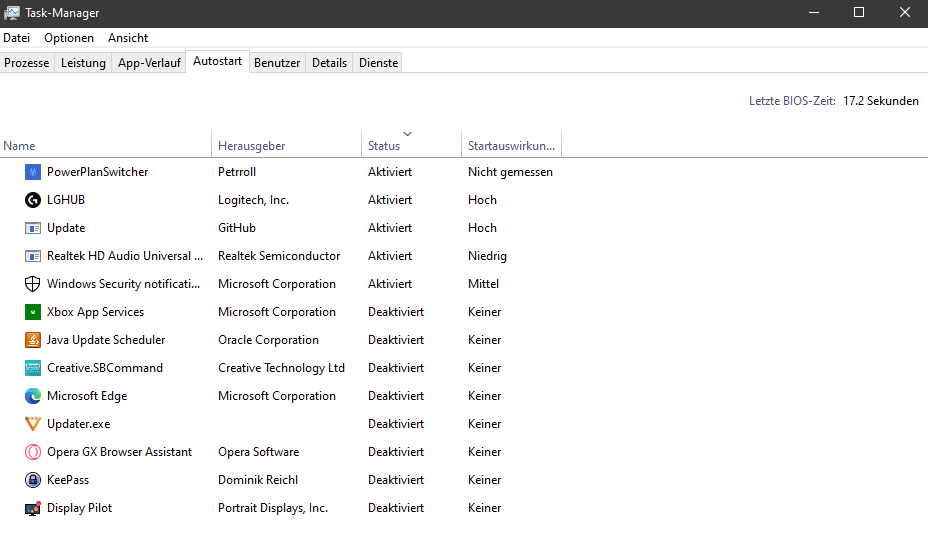The width and height of the screenshot is (928, 544).
Task: Select the Updater.exe orange icon
Action: pos(32,424)
